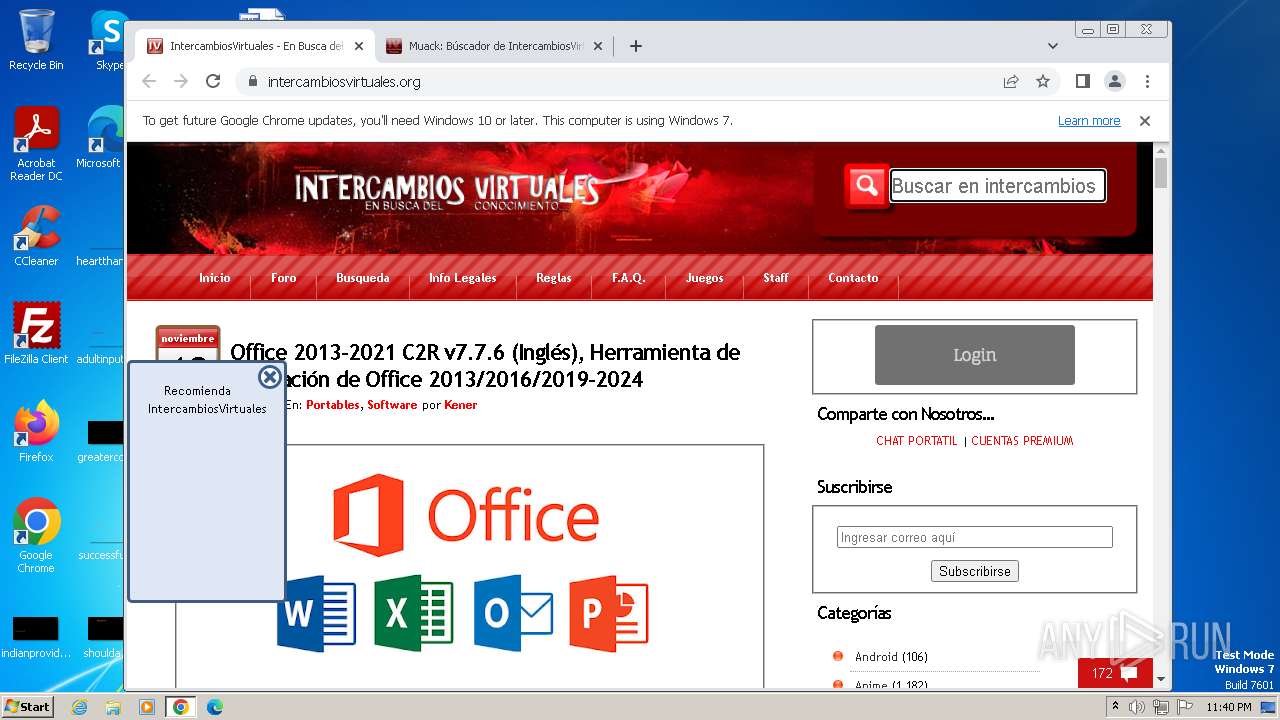The width and height of the screenshot is (1280, 720).
Task: Open Acrobat Reader DC desktop icon
Action: click(36, 145)
